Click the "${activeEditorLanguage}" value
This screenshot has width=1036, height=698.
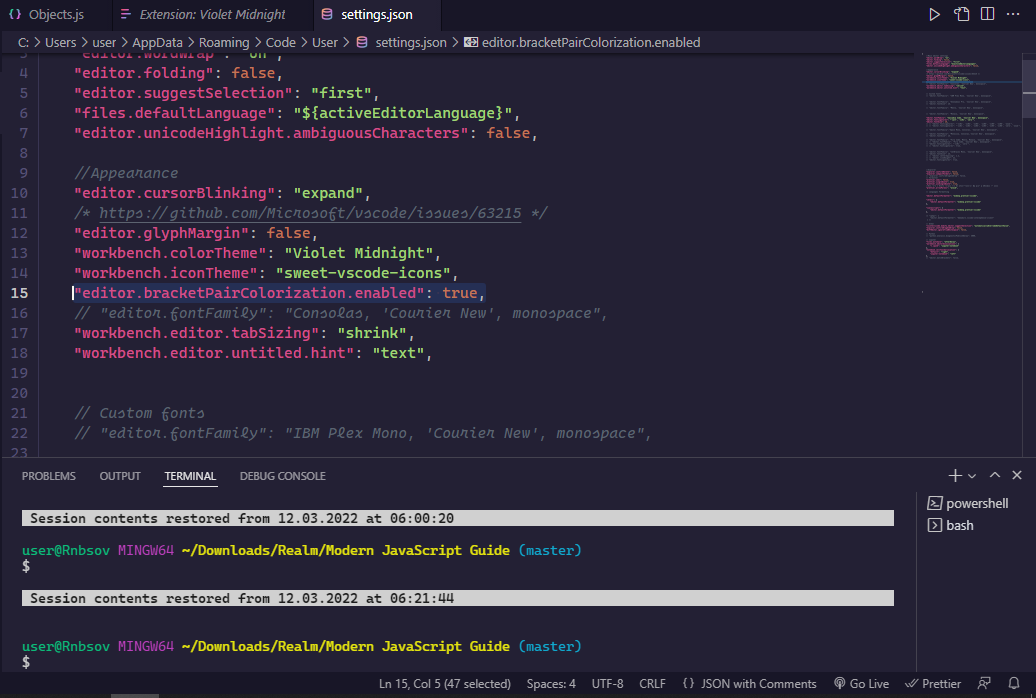pyautogui.click(x=403, y=113)
